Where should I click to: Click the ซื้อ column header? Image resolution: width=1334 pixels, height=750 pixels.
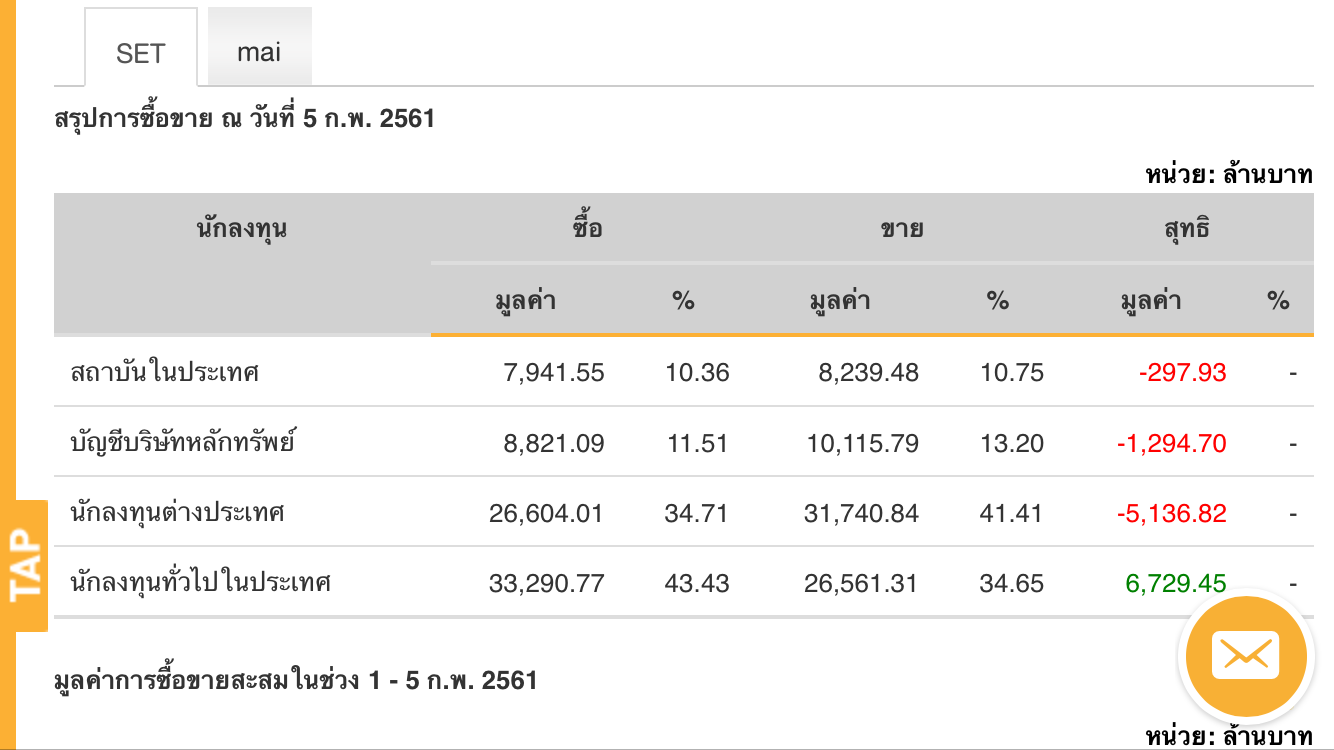(587, 228)
